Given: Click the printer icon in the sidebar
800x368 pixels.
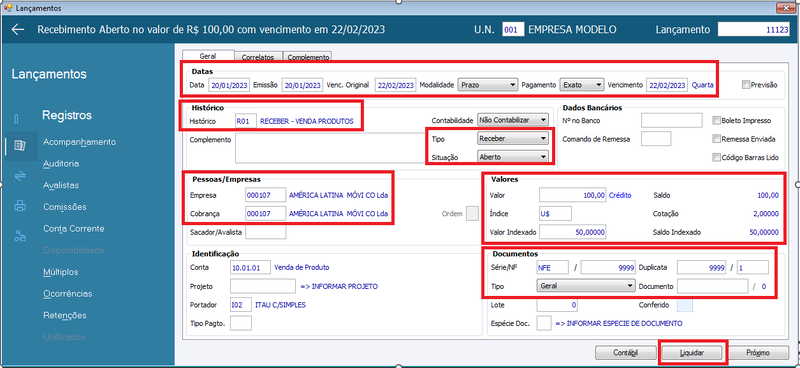Looking at the screenshot, I should coord(20,206).
